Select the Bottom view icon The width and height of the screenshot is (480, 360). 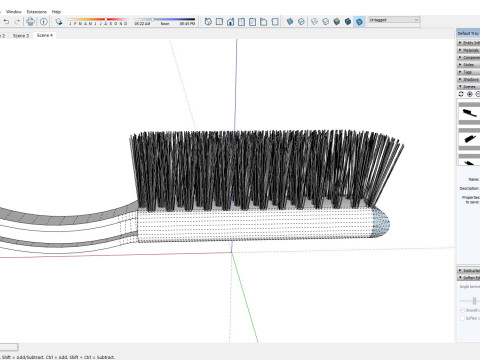275,22
